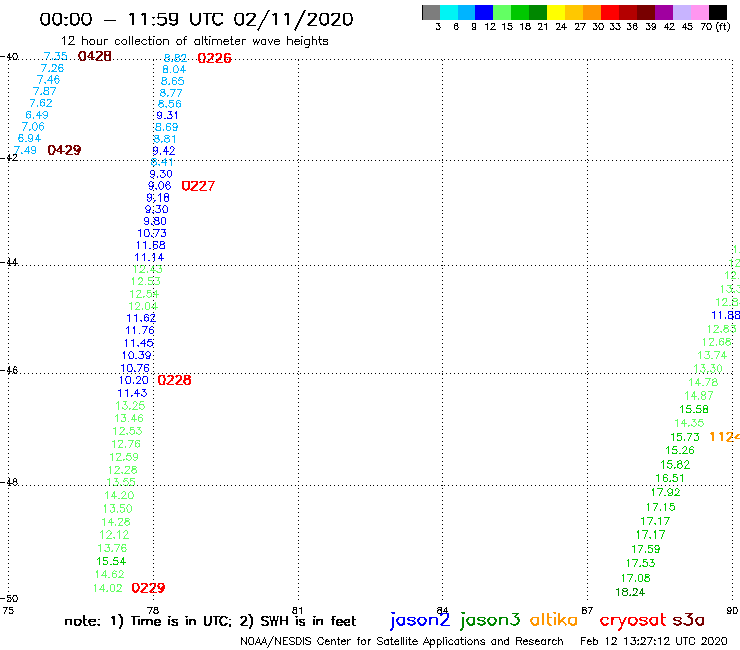Click the wave height value 12.28

(x=123, y=470)
